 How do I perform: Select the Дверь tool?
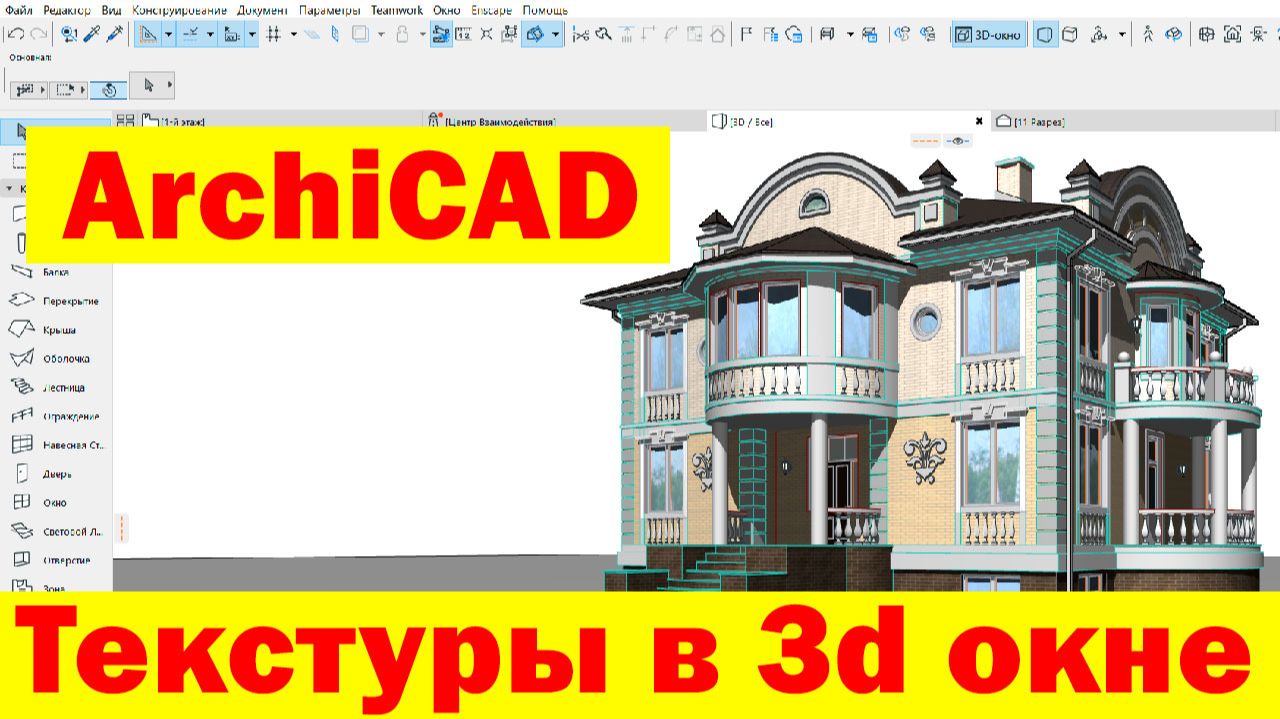pyautogui.click(x=55, y=474)
